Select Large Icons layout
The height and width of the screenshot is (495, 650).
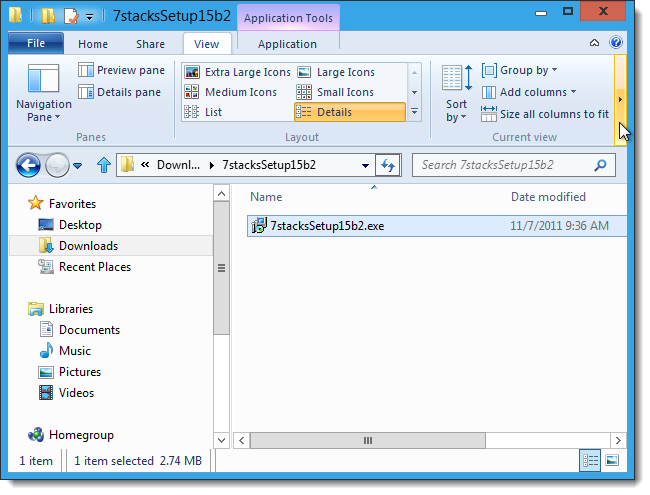click(x=336, y=72)
